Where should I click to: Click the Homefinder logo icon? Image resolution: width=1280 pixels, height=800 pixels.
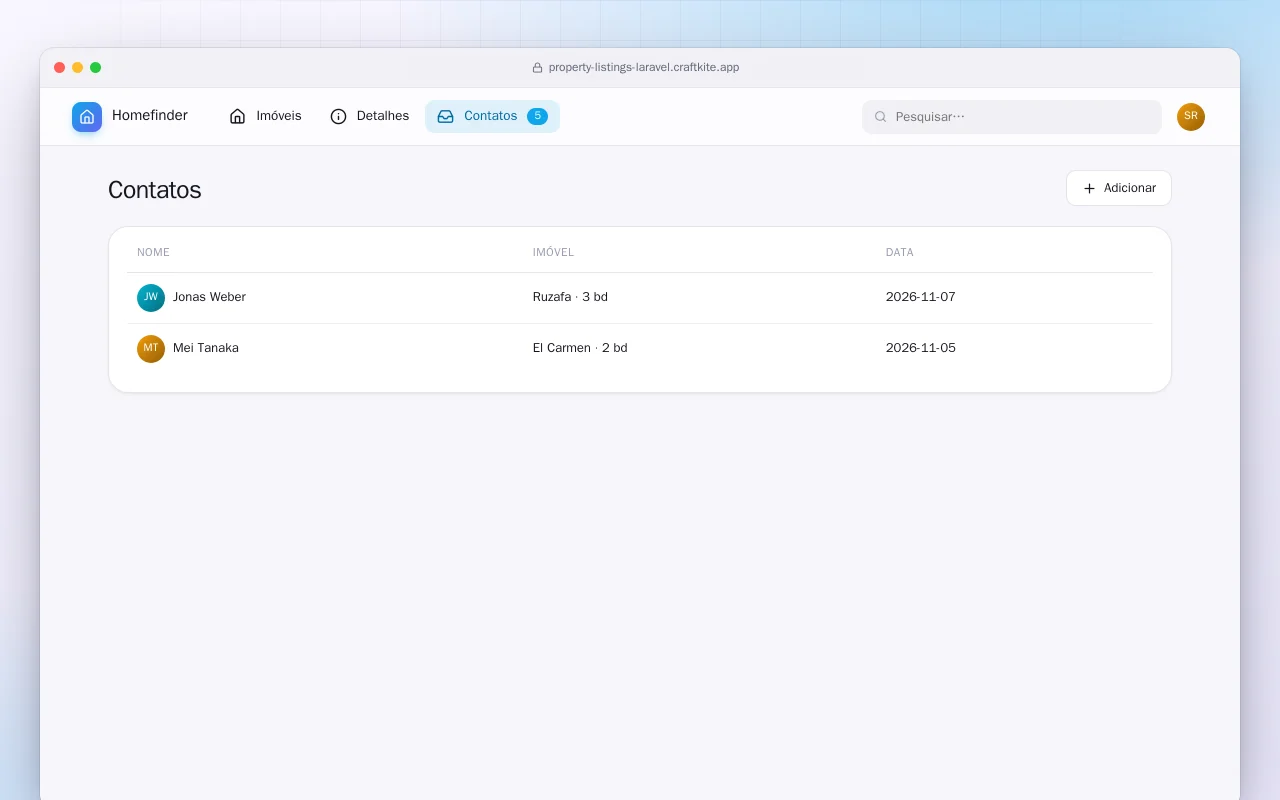pyautogui.click(x=87, y=117)
